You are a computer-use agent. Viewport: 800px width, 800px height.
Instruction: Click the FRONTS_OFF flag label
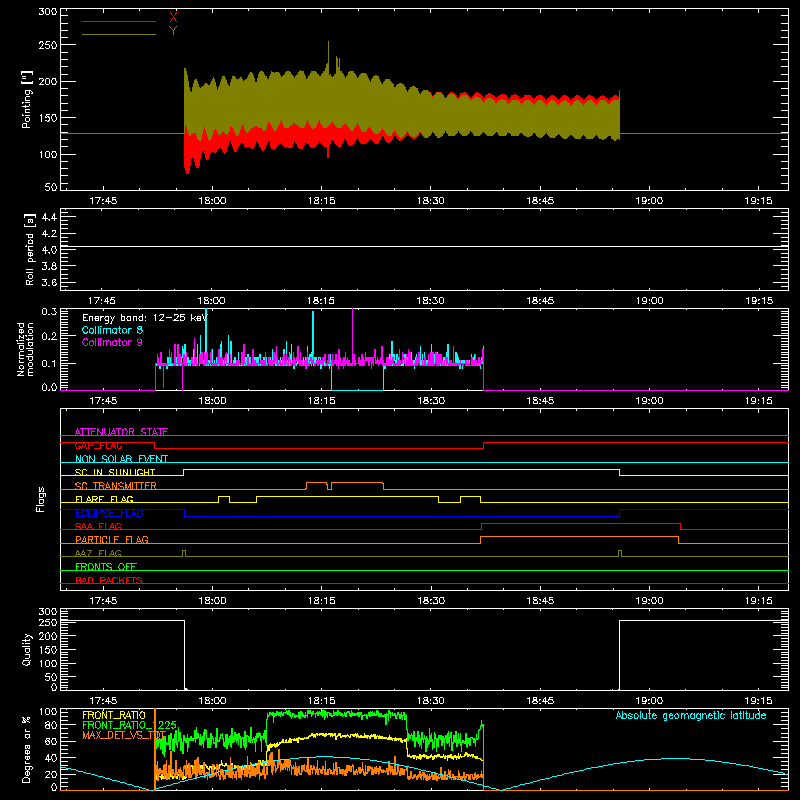[106, 566]
